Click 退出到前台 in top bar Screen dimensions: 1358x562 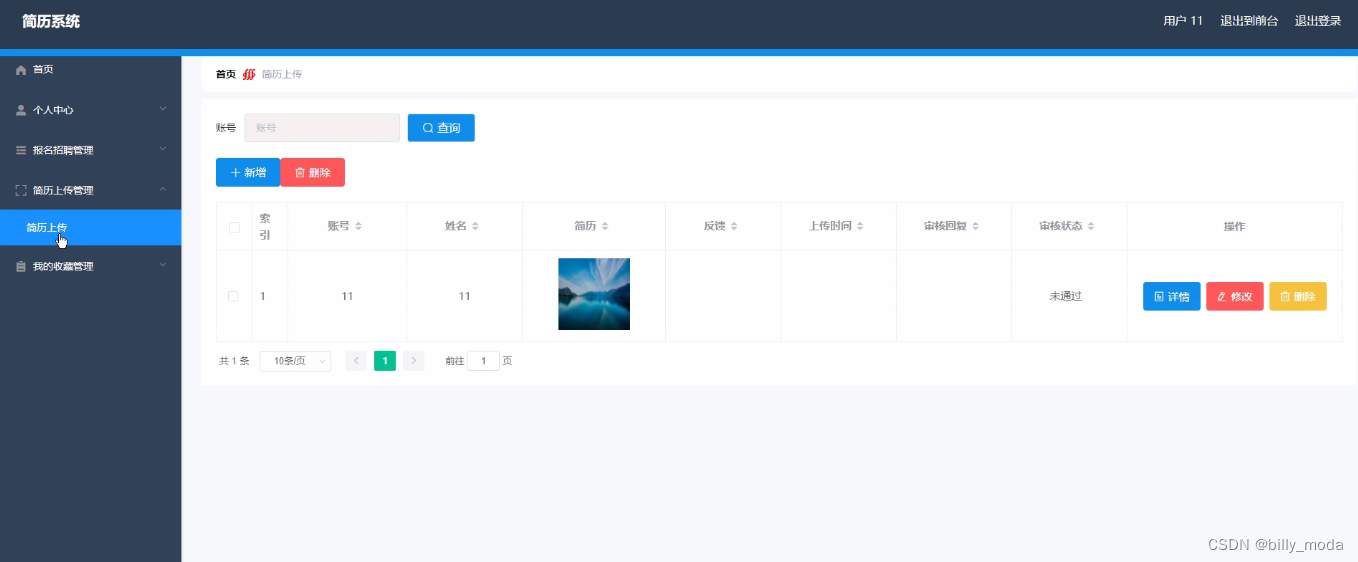click(x=1249, y=21)
